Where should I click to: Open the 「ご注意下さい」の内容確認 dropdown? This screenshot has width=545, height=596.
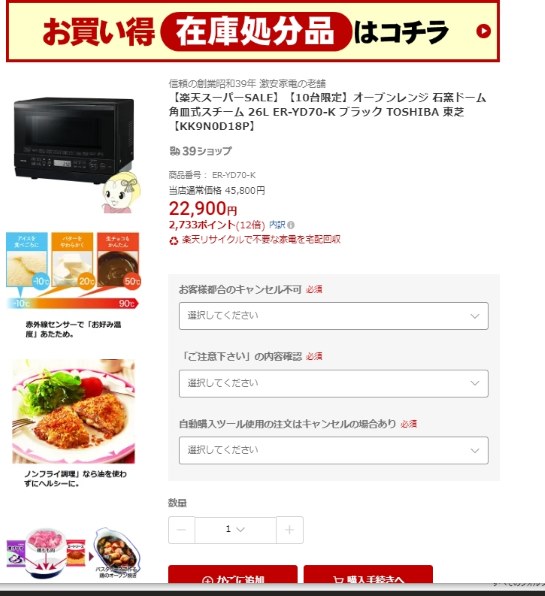[334, 383]
